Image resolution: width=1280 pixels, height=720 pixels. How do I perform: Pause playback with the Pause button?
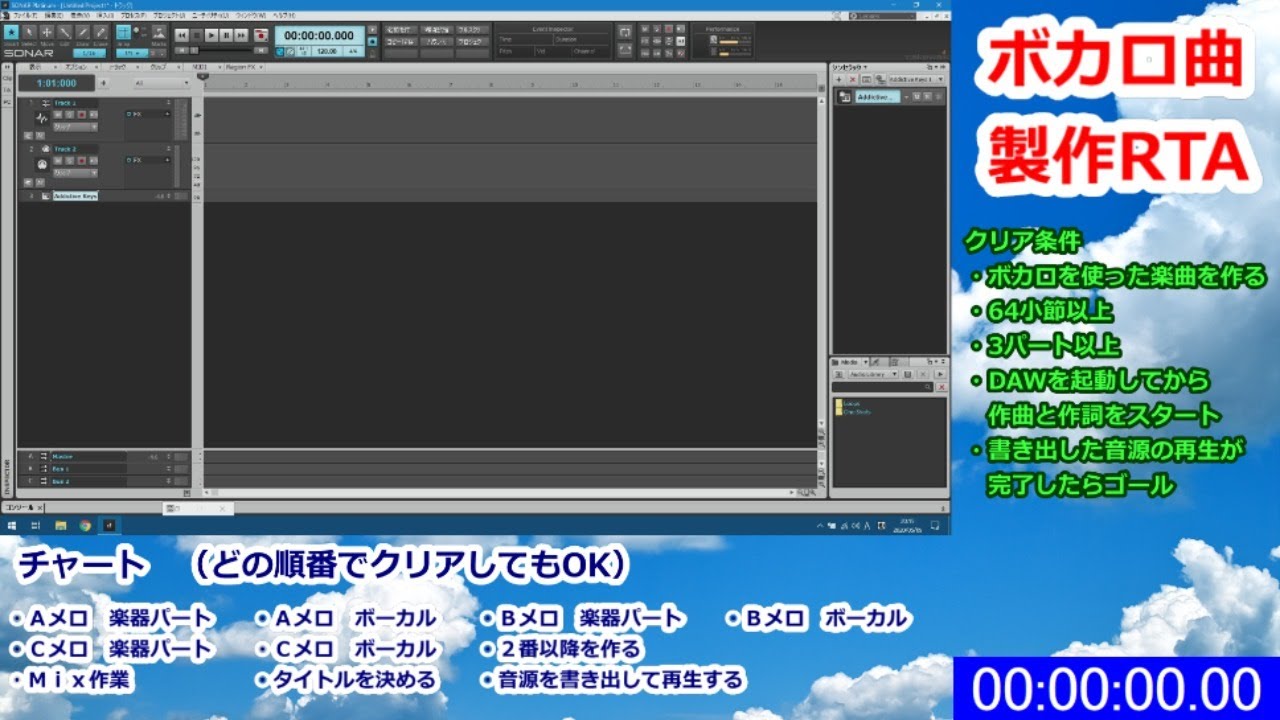coord(227,35)
